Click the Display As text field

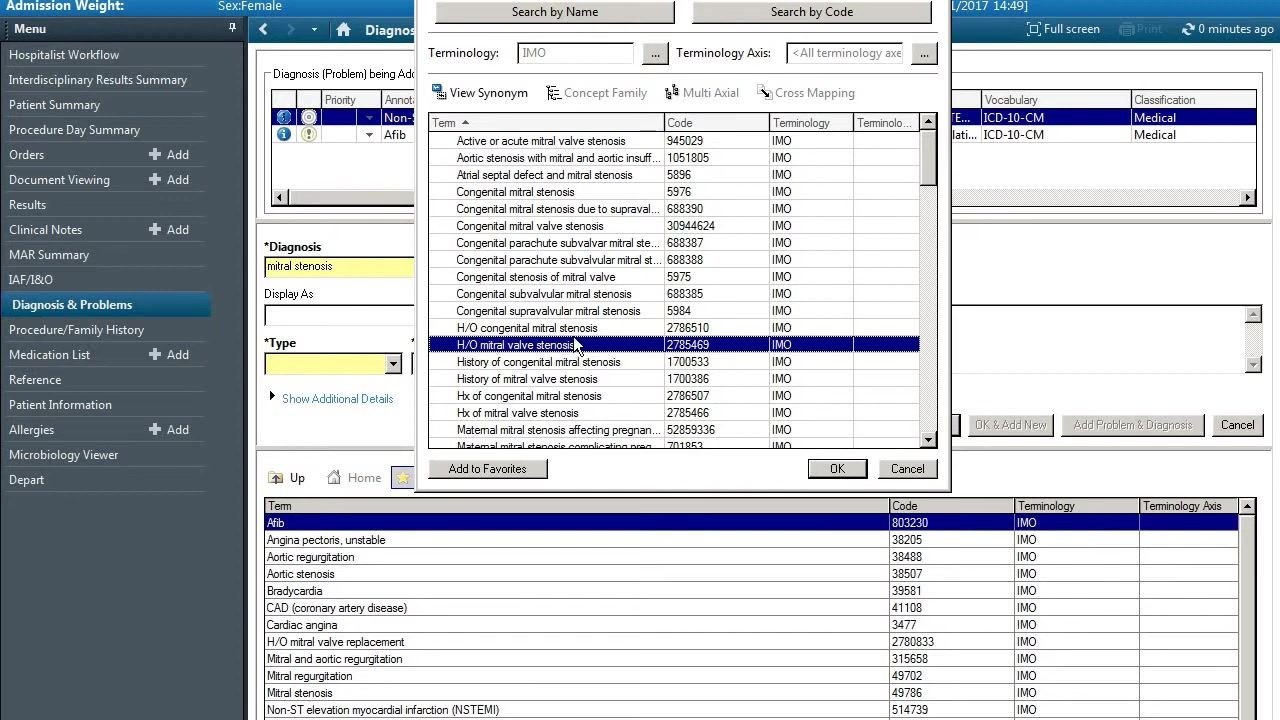[x=339, y=315]
